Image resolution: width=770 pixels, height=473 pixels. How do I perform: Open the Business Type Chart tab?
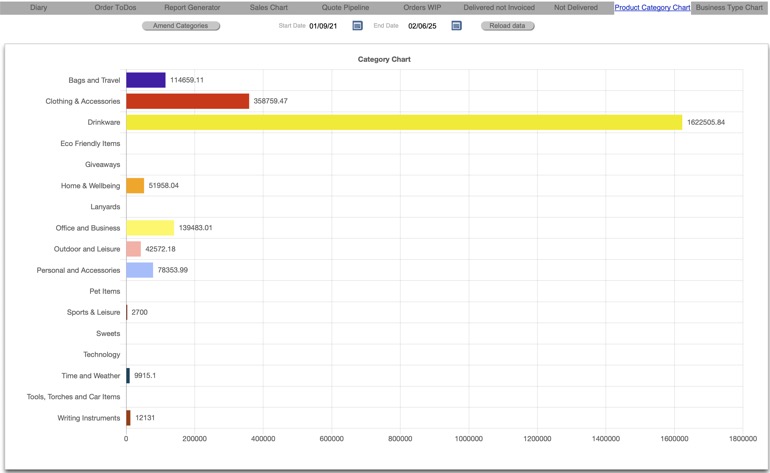pyautogui.click(x=729, y=7)
